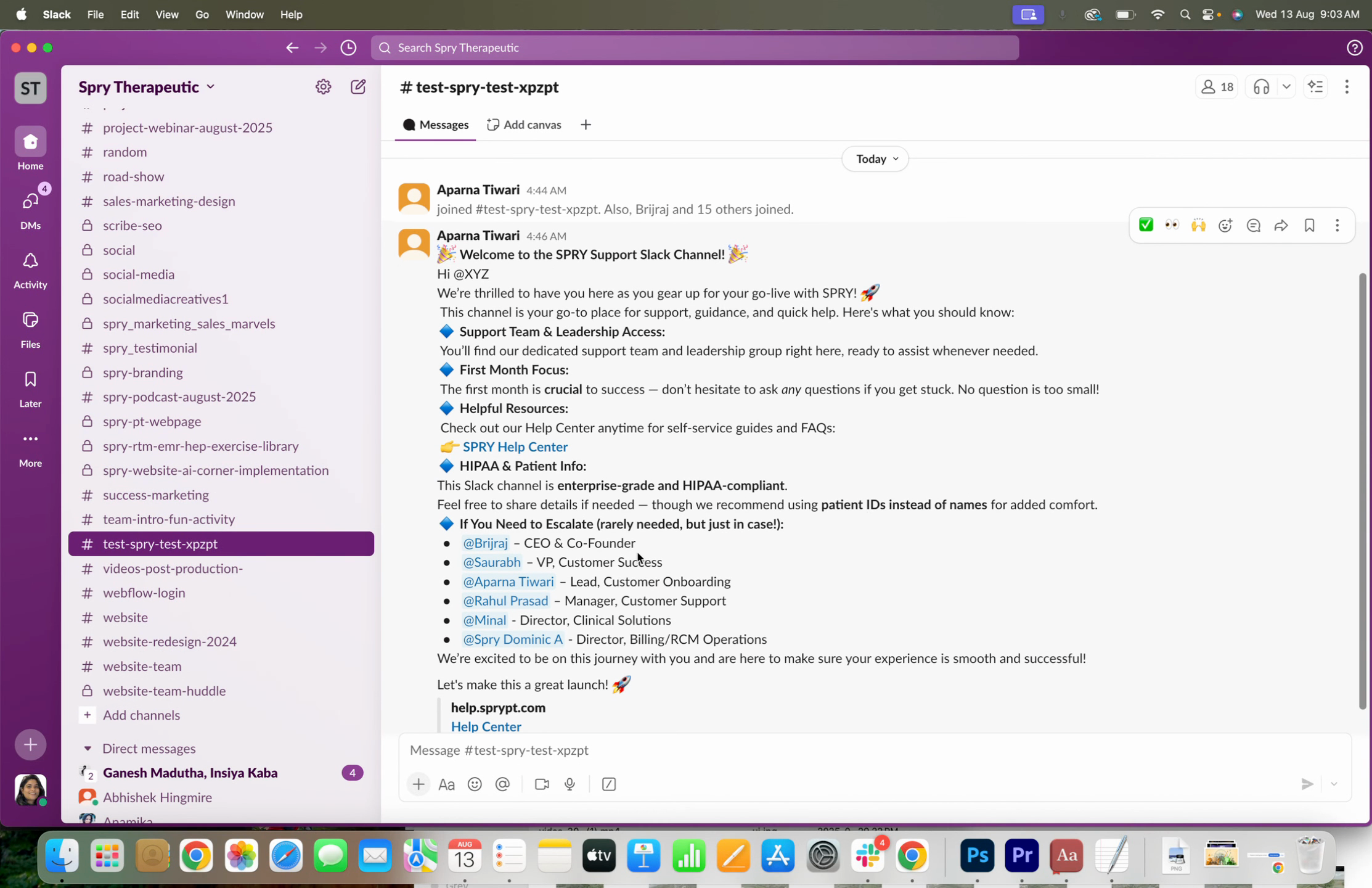Open the history clock icon

348,47
